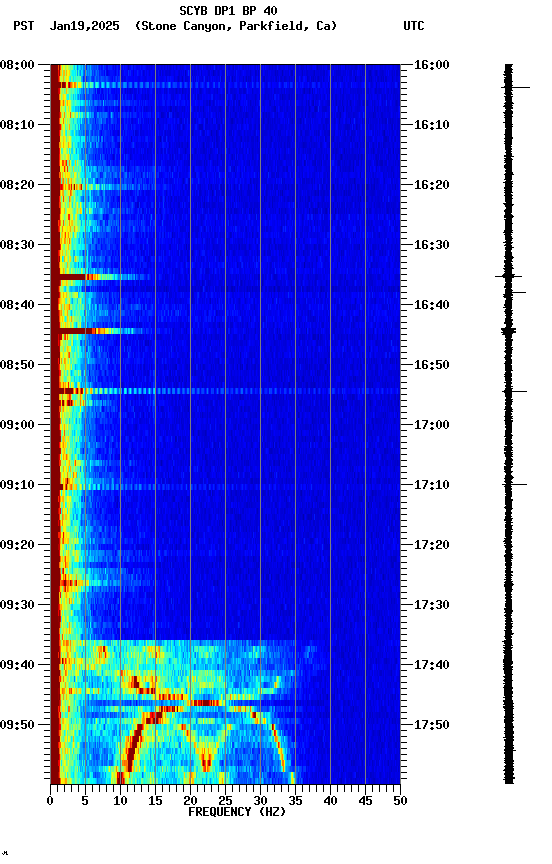Click the seismic event band near 08:44 PST
The image size is (552, 864).
[99, 331]
